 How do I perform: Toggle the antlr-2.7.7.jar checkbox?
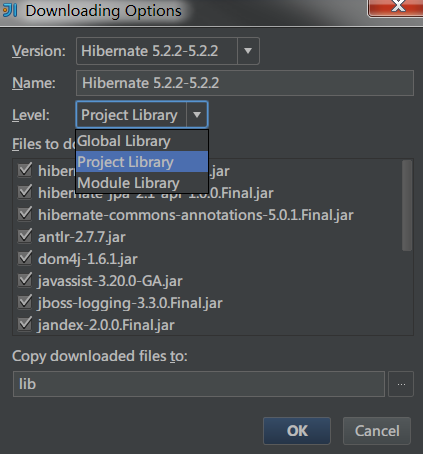(25, 236)
